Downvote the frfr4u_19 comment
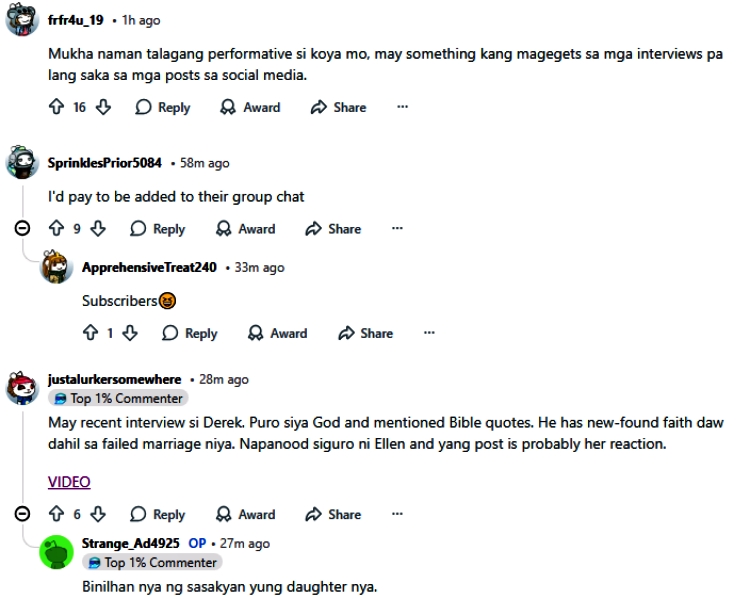Screen dimensions: 750x599 click(x=103, y=107)
